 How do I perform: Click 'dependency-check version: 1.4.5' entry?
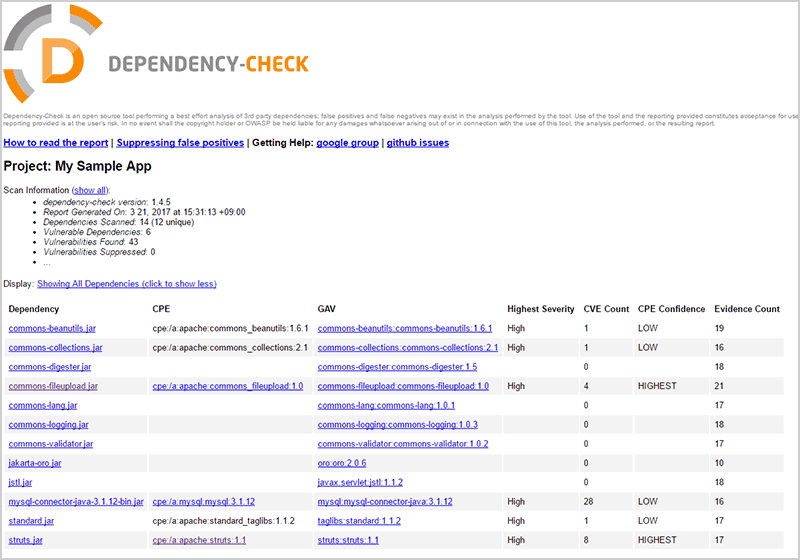(107, 202)
